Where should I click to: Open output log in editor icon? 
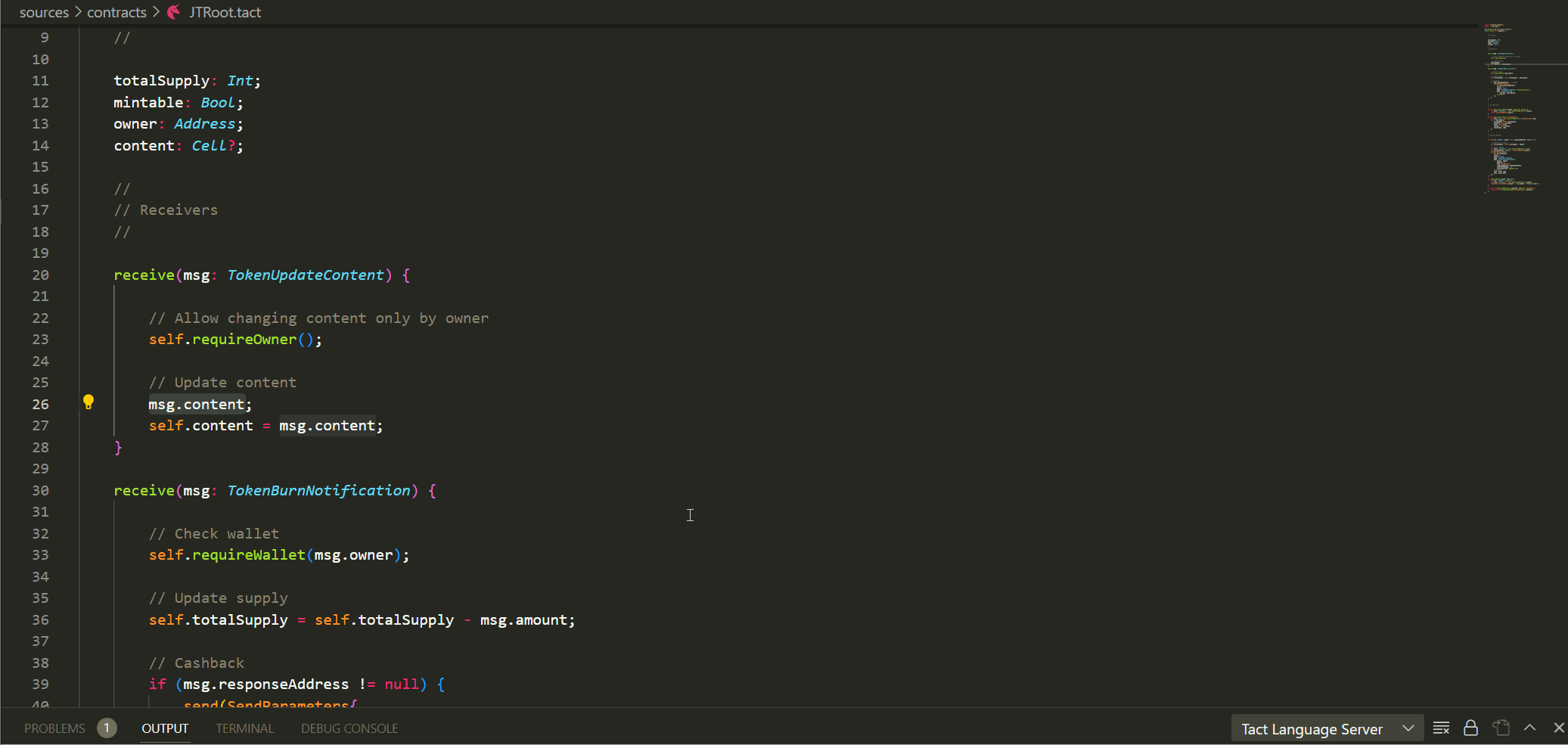click(1501, 728)
